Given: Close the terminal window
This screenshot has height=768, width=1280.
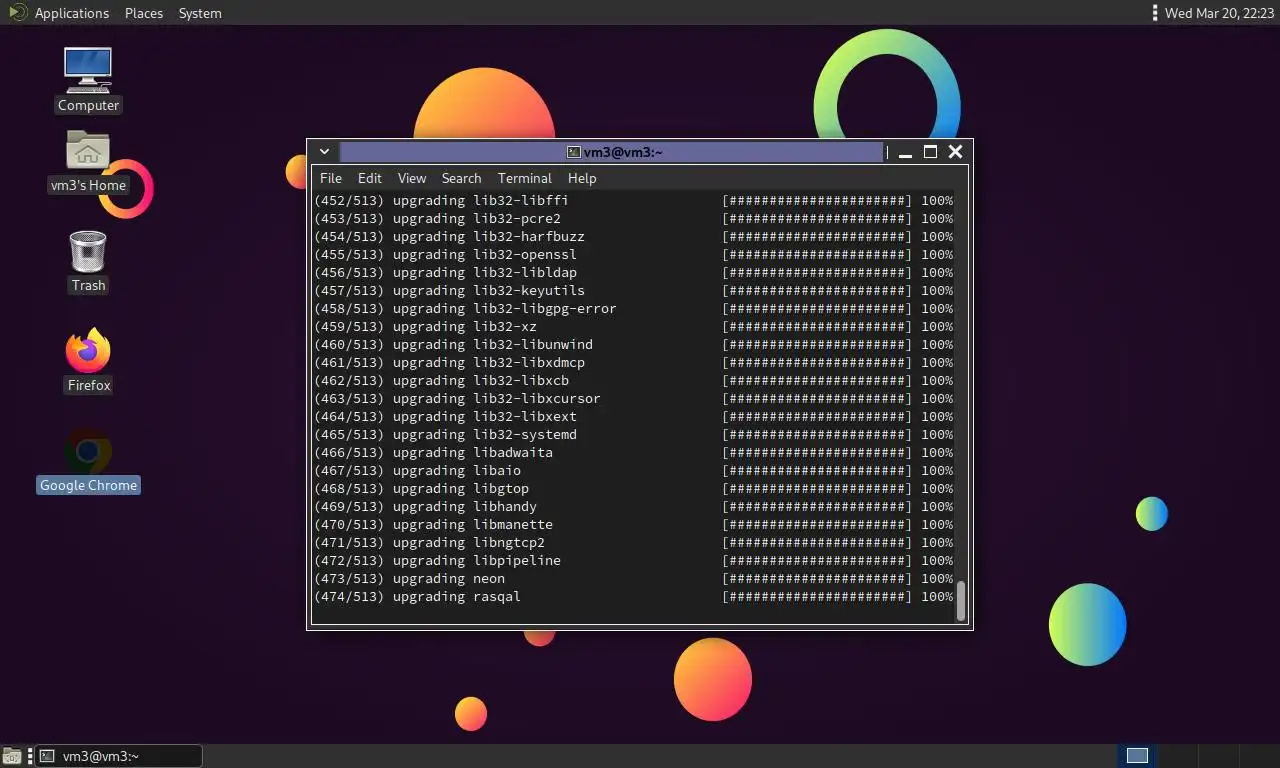Looking at the screenshot, I should pos(955,152).
